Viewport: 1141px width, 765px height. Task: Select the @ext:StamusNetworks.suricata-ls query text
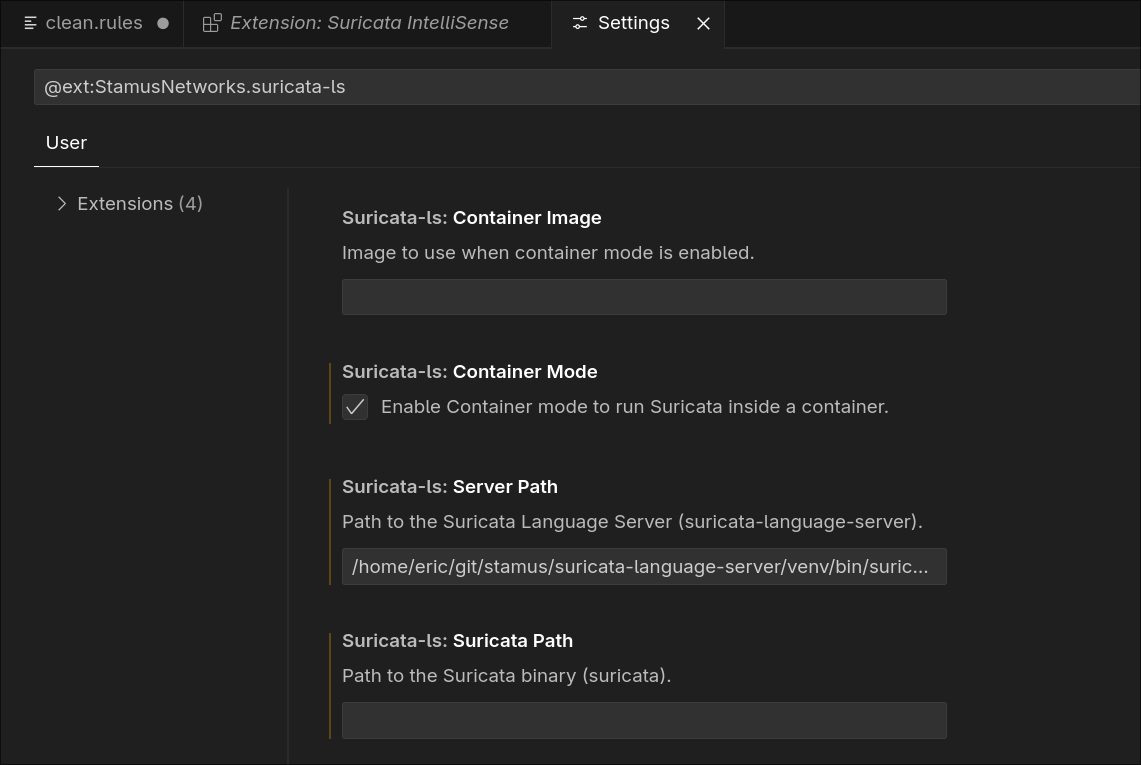[193, 87]
